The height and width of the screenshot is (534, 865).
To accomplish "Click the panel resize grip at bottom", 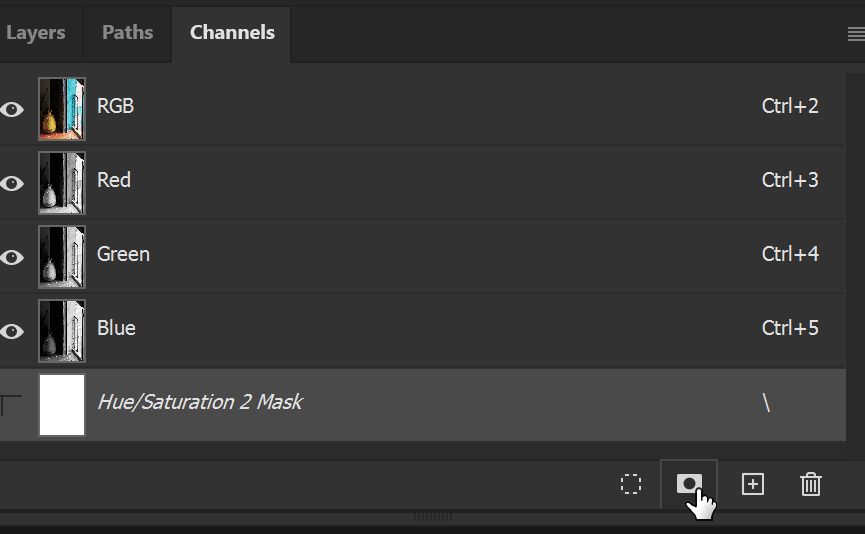I will click(433, 517).
